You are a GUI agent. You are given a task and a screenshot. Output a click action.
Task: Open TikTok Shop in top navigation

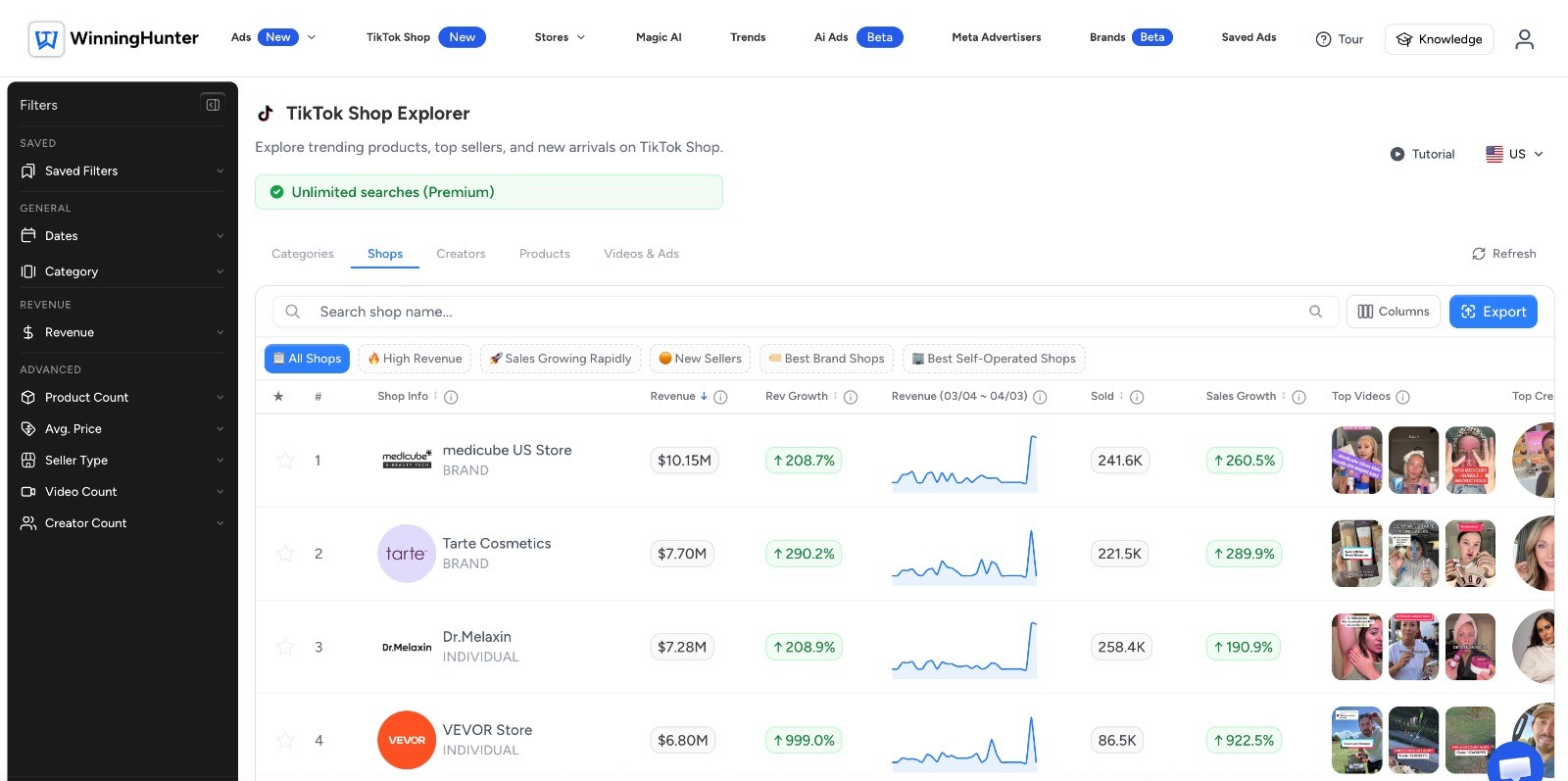(425, 37)
